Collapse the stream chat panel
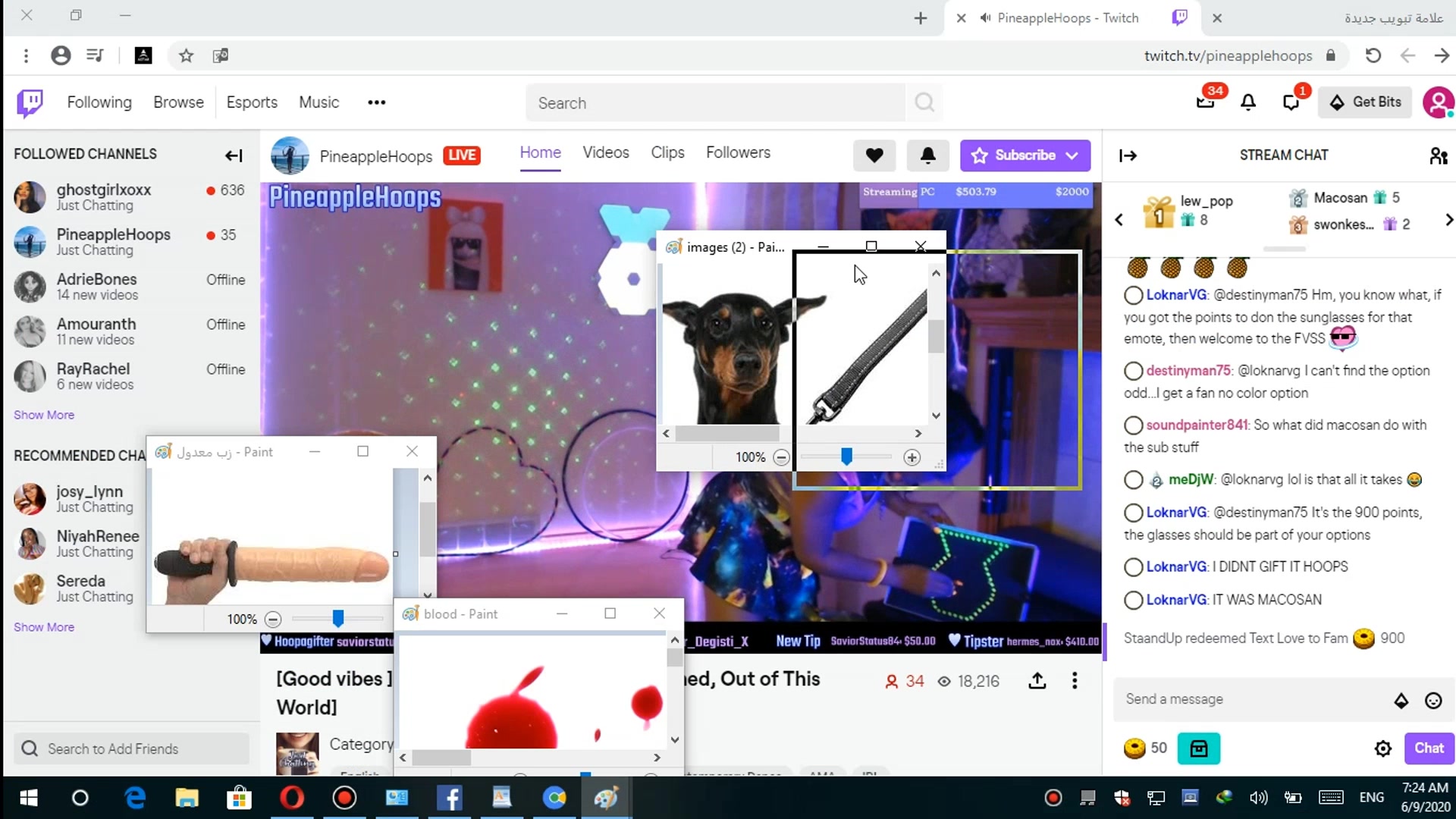Screen dimensions: 1456x819 [x=1128, y=155]
